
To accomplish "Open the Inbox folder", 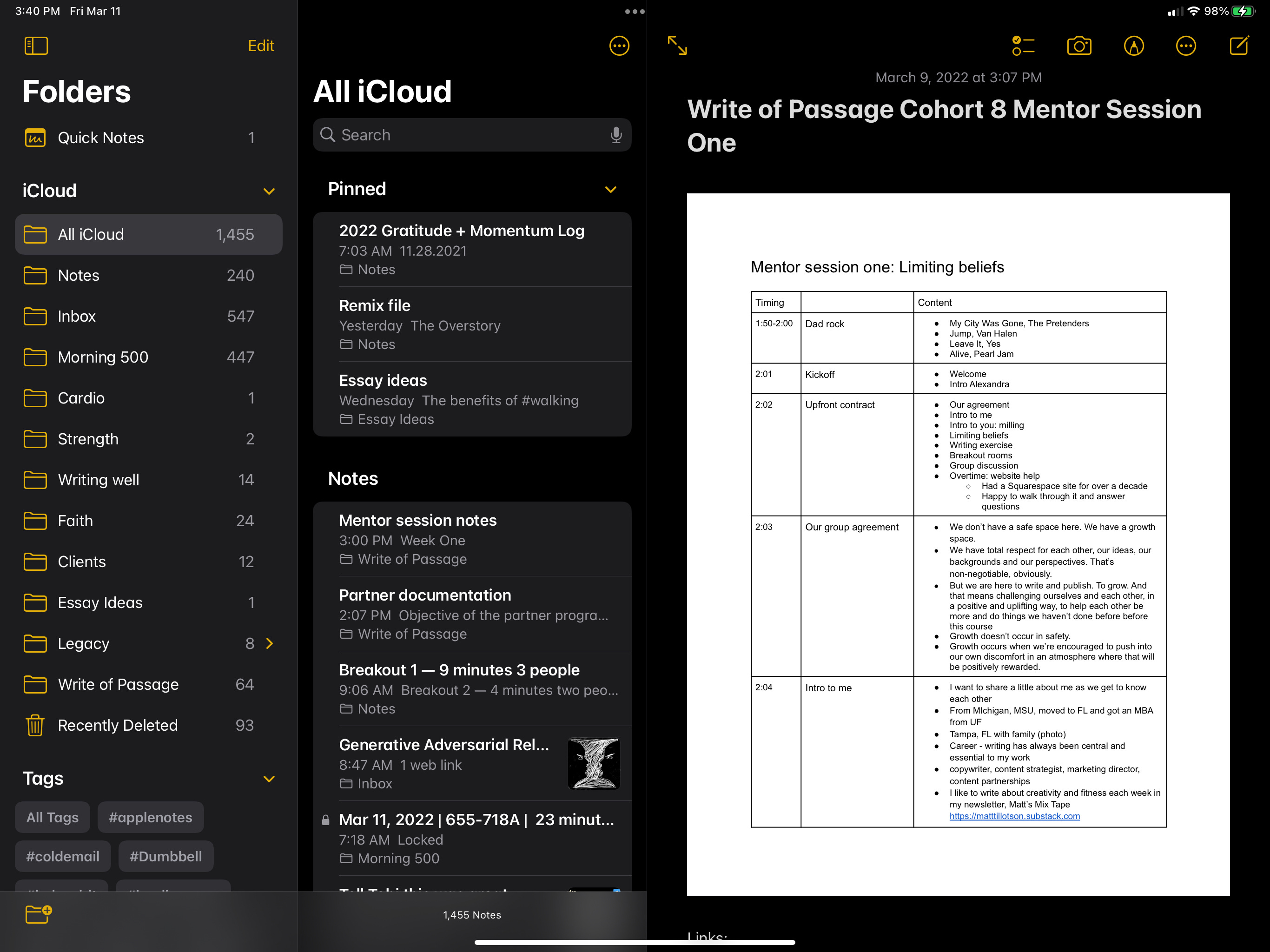I will [149, 317].
